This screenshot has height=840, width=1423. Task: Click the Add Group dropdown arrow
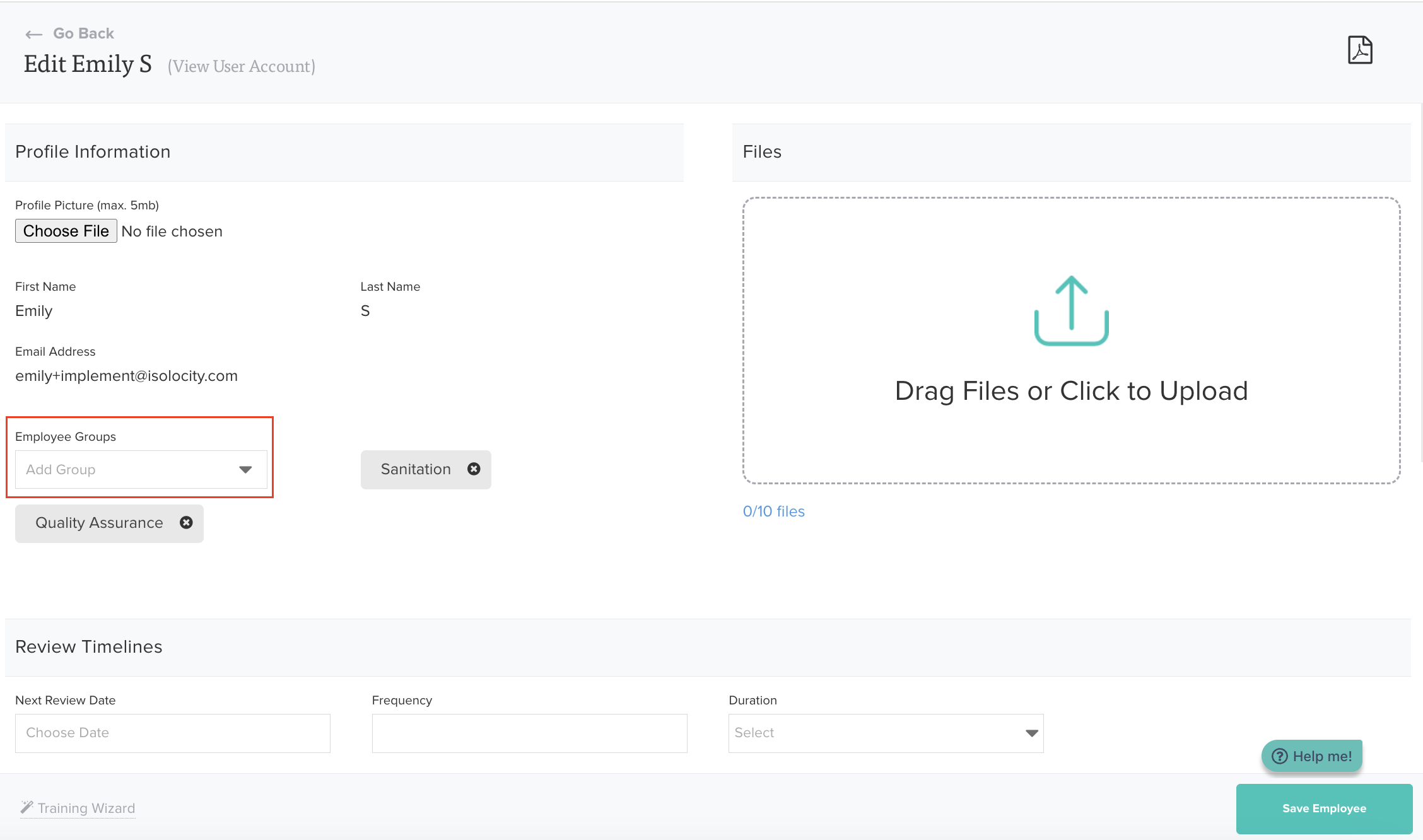coord(245,469)
